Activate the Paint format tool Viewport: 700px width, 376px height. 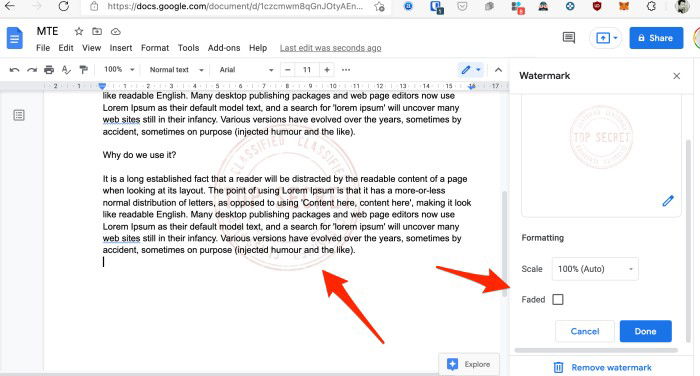[x=83, y=70]
